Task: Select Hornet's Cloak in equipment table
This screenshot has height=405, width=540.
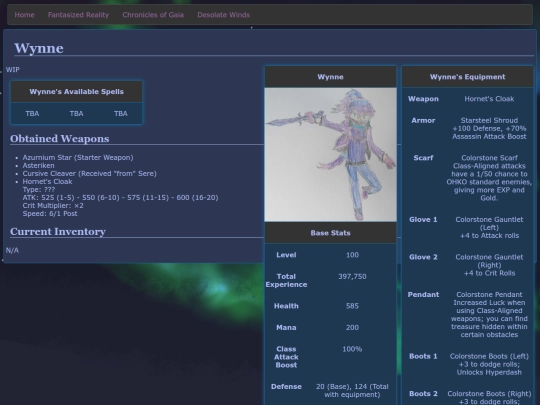Action: click(489, 99)
